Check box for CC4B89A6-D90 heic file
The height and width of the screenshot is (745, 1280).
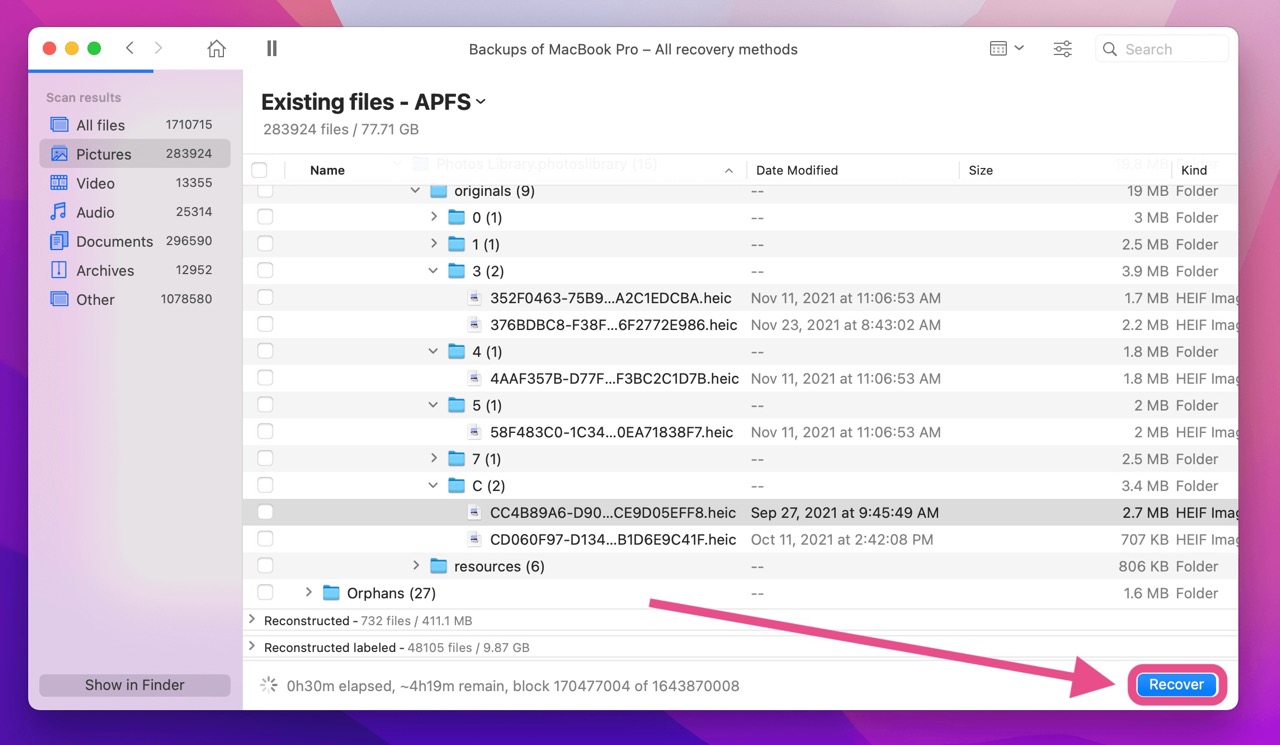tap(265, 512)
